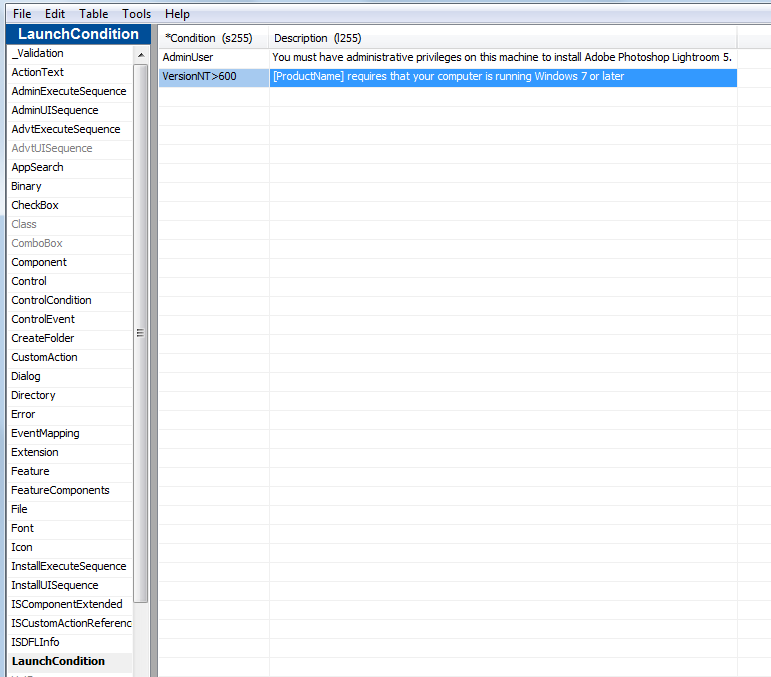This screenshot has width=771, height=677.
Task: Select the ControlEvent table
Action: click(43, 319)
